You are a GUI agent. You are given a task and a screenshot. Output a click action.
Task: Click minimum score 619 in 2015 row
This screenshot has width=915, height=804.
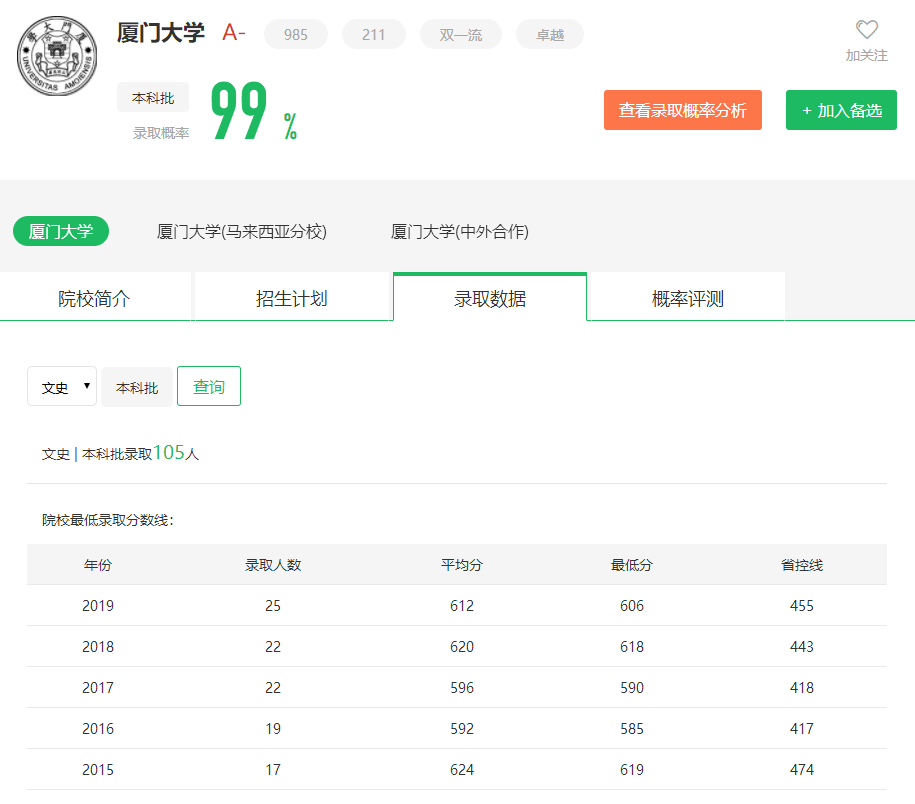(x=632, y=770)
